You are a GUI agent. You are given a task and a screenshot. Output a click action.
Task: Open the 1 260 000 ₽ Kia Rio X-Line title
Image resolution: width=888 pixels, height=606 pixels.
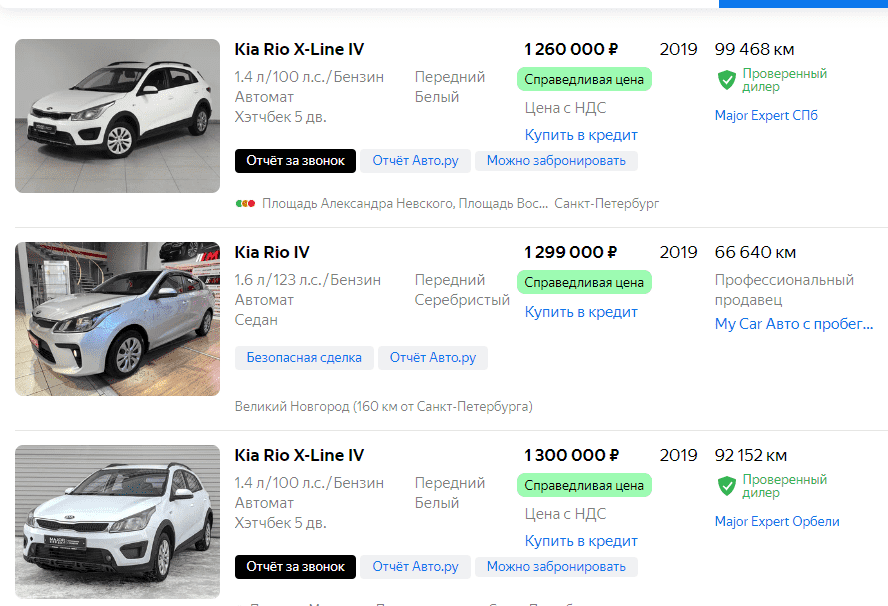pyautogui.click(x=299, y=49)
